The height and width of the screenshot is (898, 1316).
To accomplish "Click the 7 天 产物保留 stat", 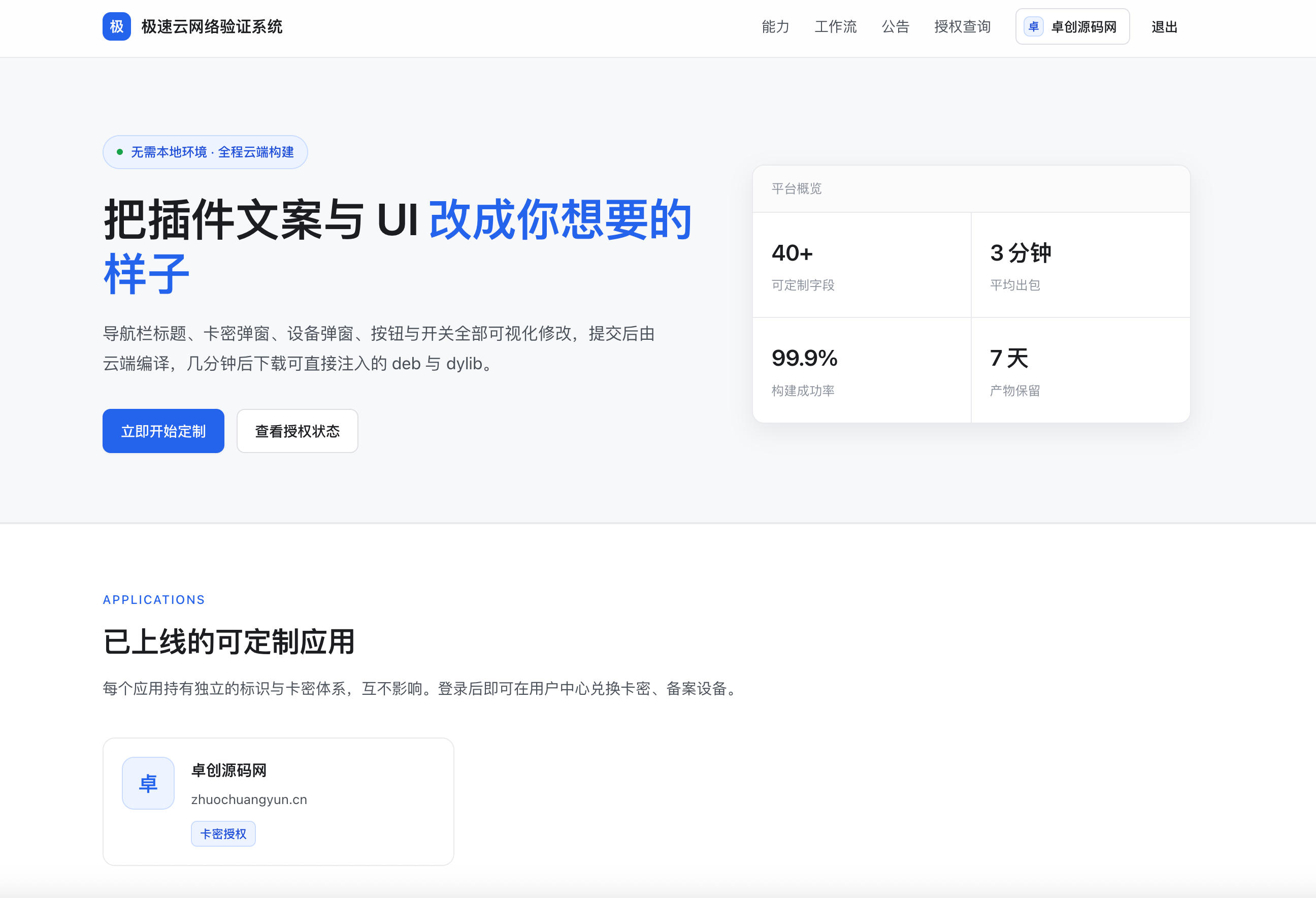I will tap(1080, 371).
